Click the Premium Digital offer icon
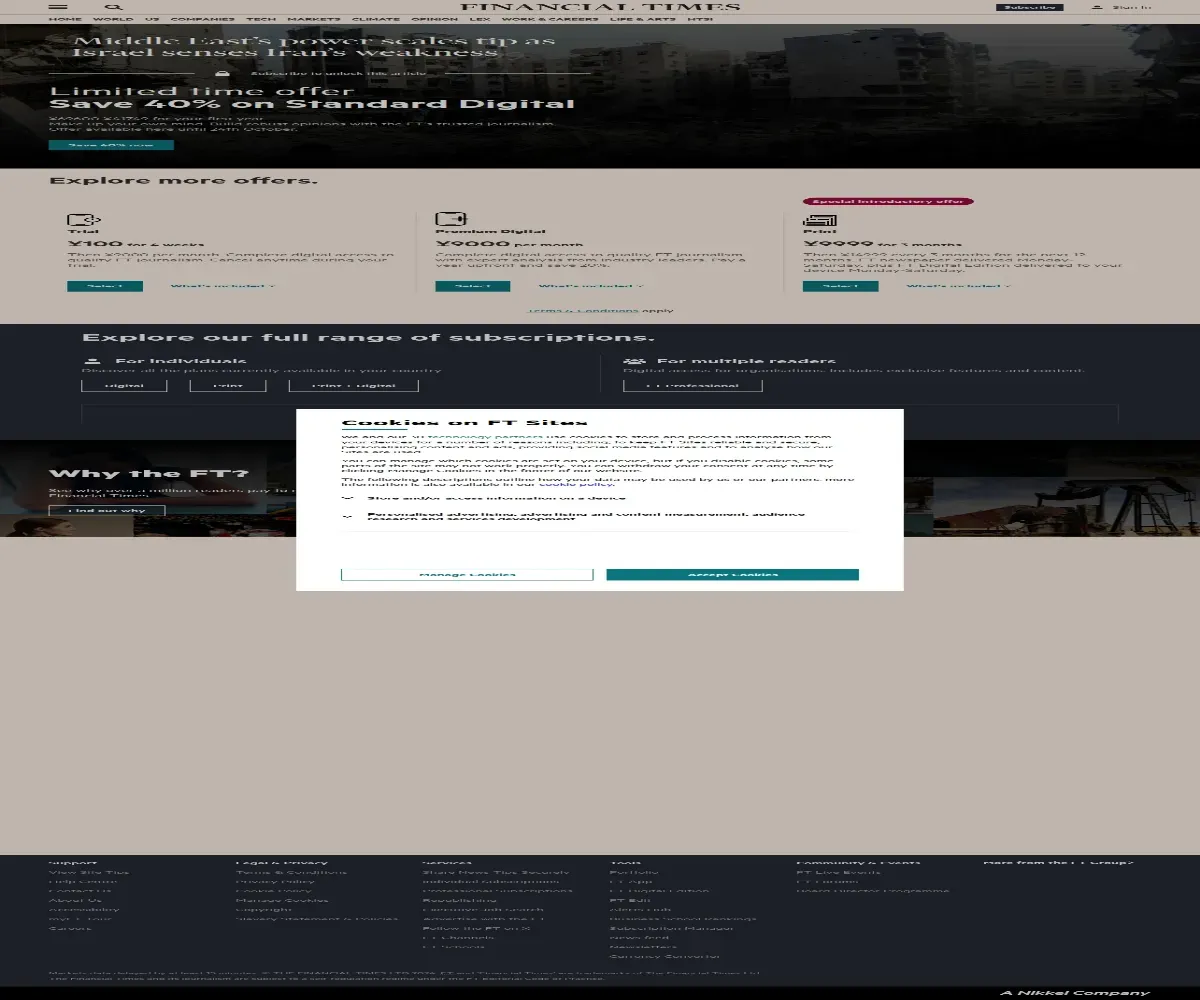 451,219
